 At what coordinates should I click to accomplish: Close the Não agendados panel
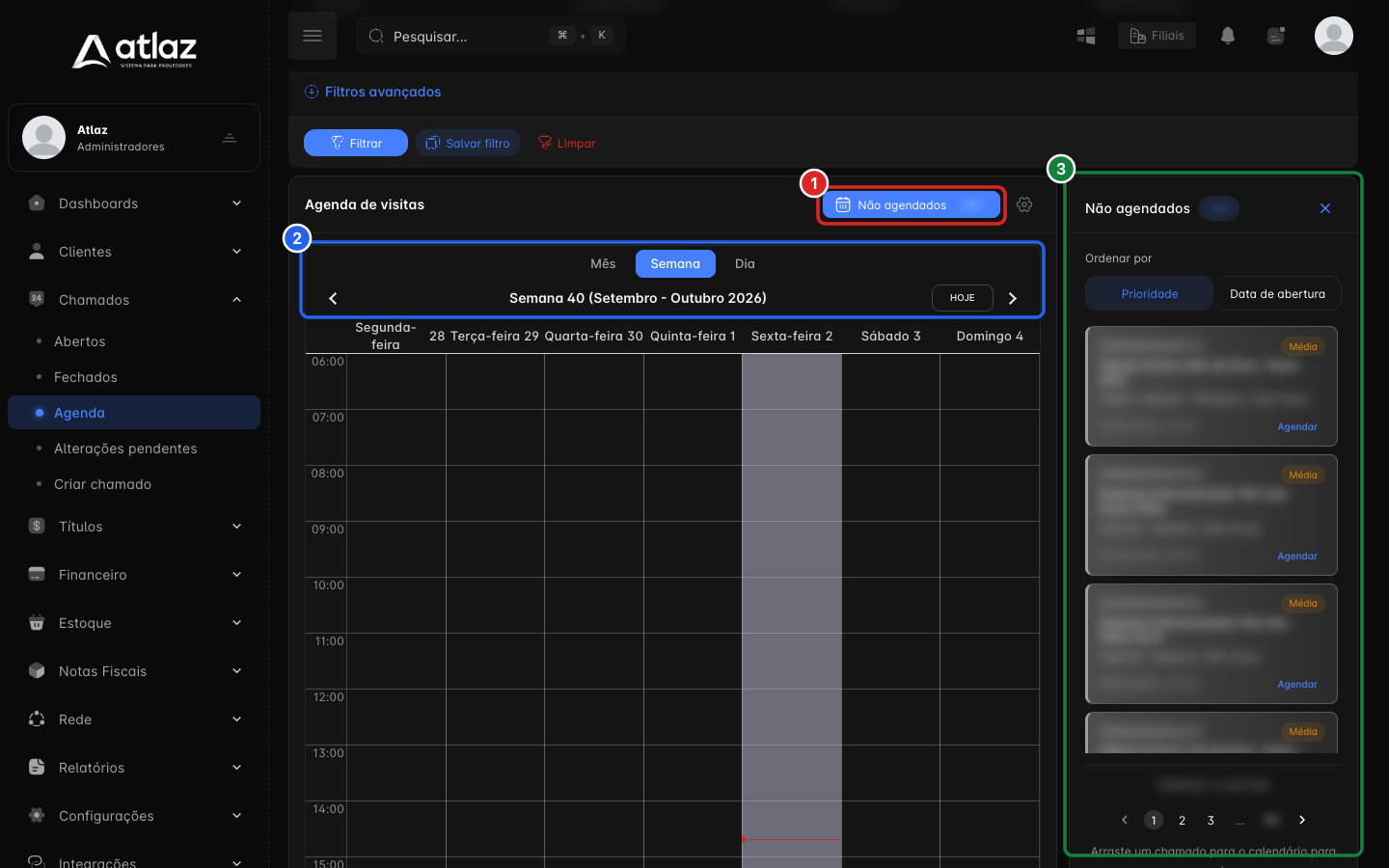1325,208
